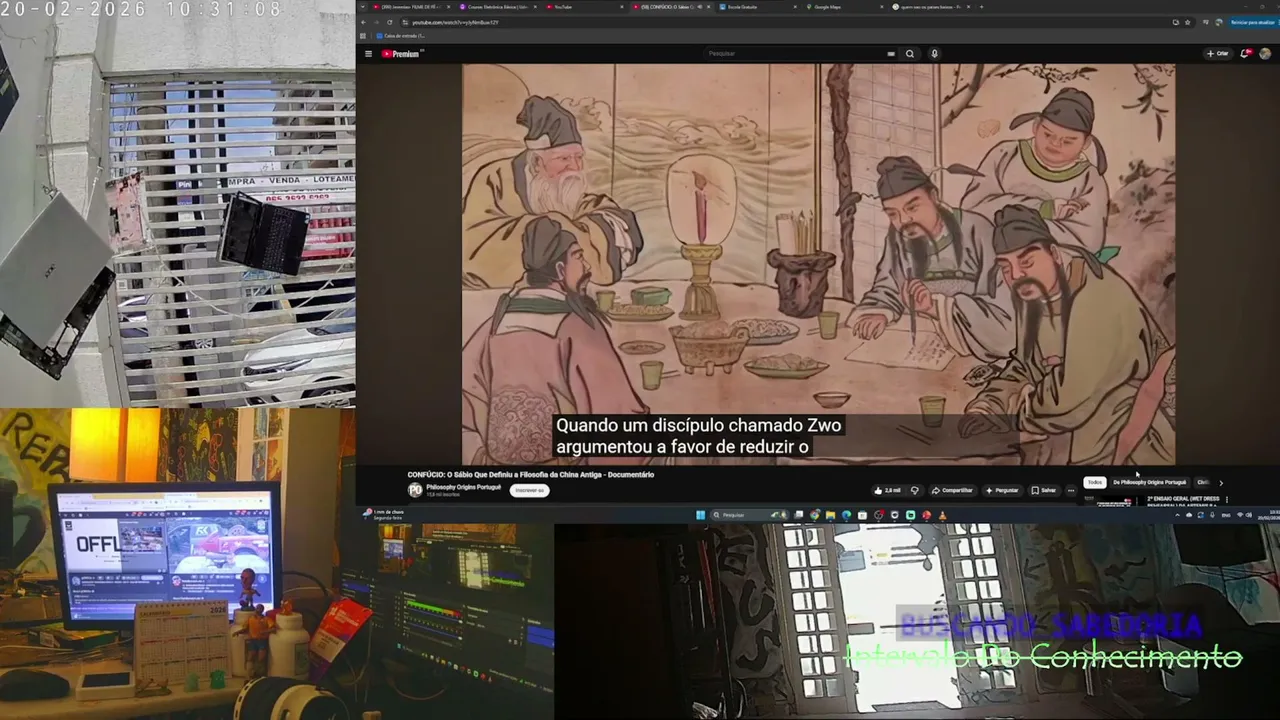Start voice search with the microphone icon
The width and height of the screenshot is (1280, 720).
934,54
